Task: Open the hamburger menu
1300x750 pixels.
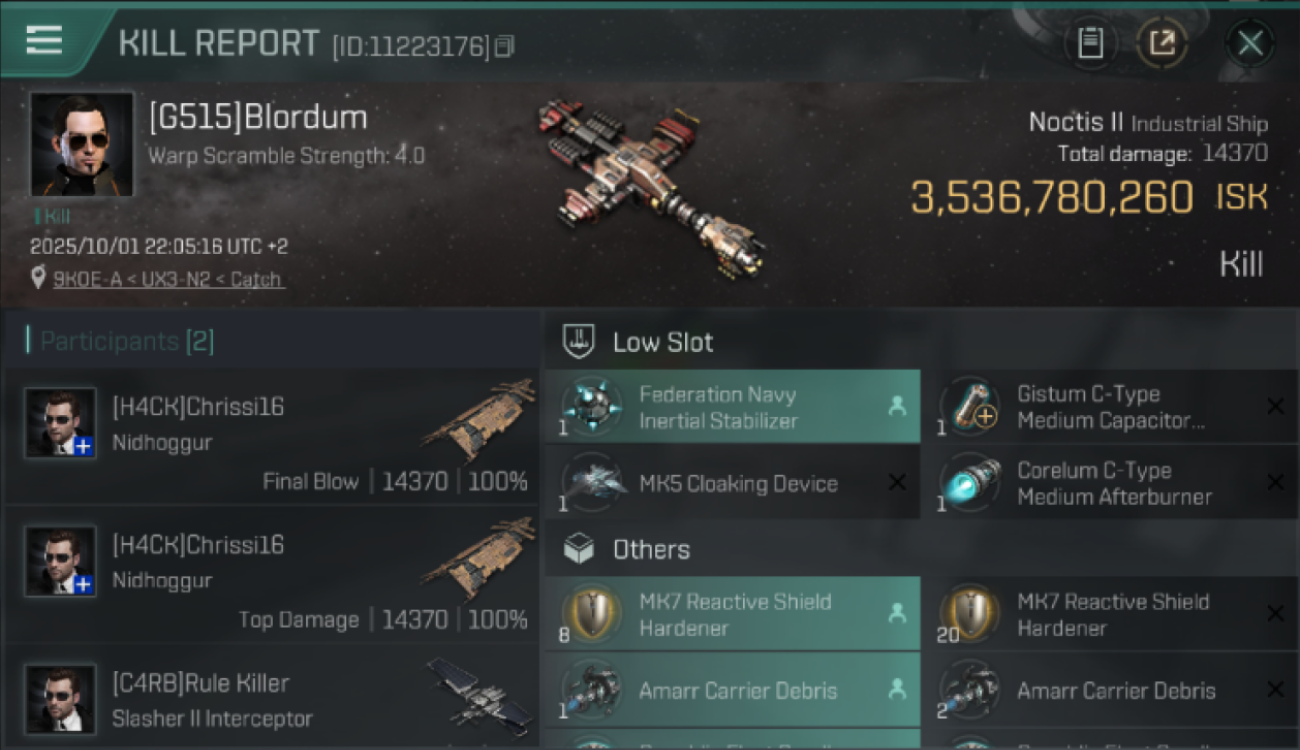Action: (44, 41)
